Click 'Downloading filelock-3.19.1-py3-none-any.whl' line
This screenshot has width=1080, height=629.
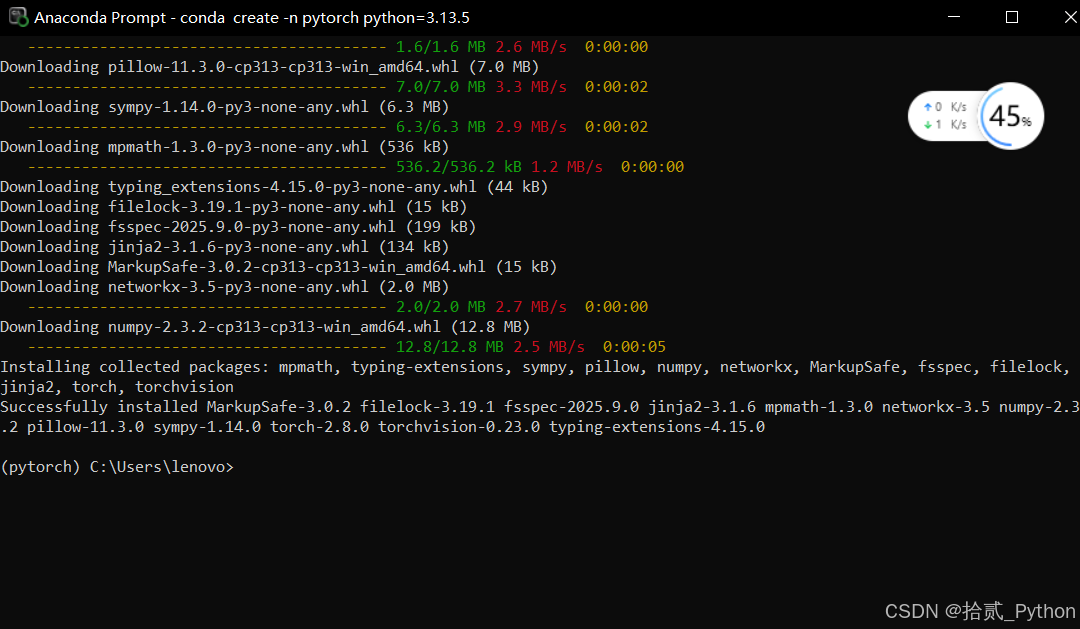click(x=233, y=207)
